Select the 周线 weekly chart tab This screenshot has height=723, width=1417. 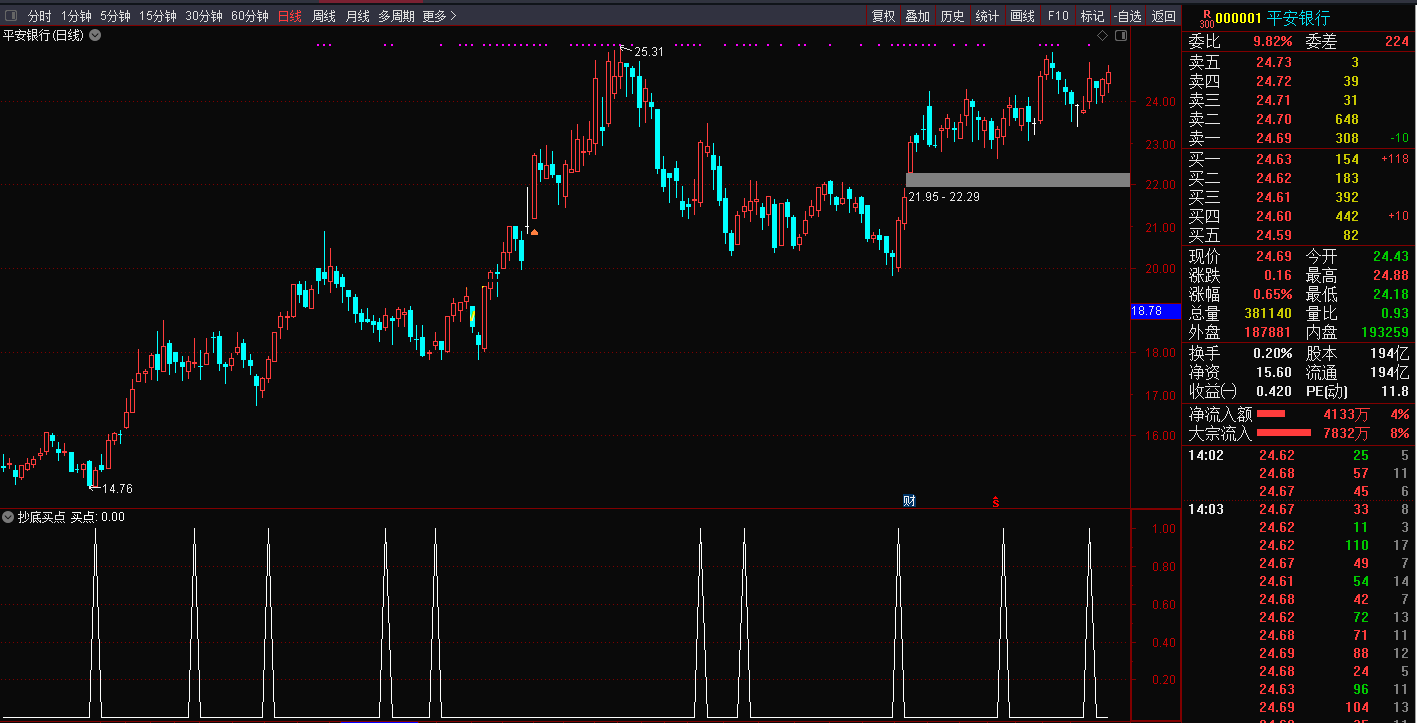coord(324,16)
